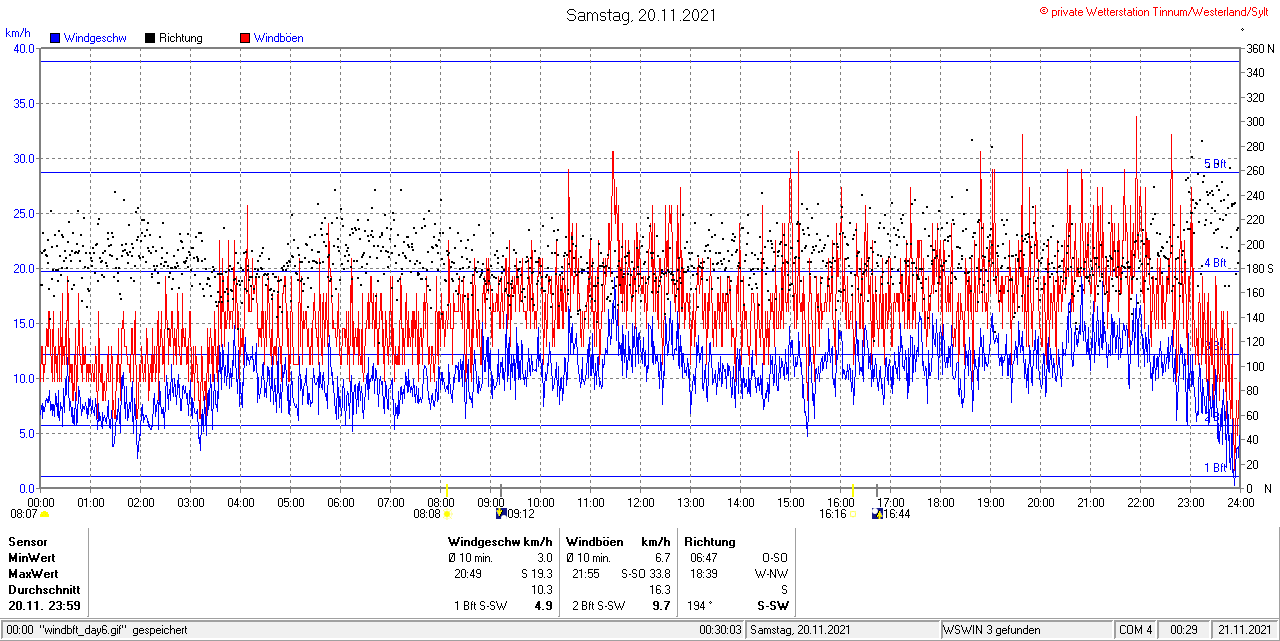The image size is (1280, 641).
Task: Click the average wind speed 10.3
Action: (542, 590)
